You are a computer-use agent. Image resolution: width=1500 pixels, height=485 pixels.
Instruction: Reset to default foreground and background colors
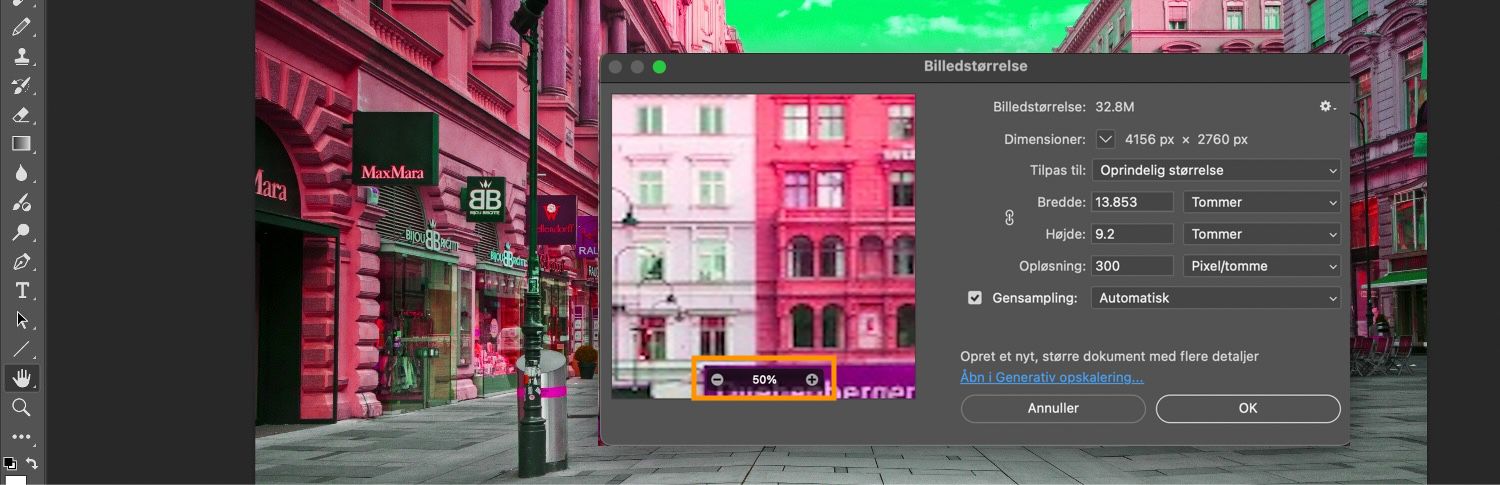pyautogui.click(x=9, y=463)
